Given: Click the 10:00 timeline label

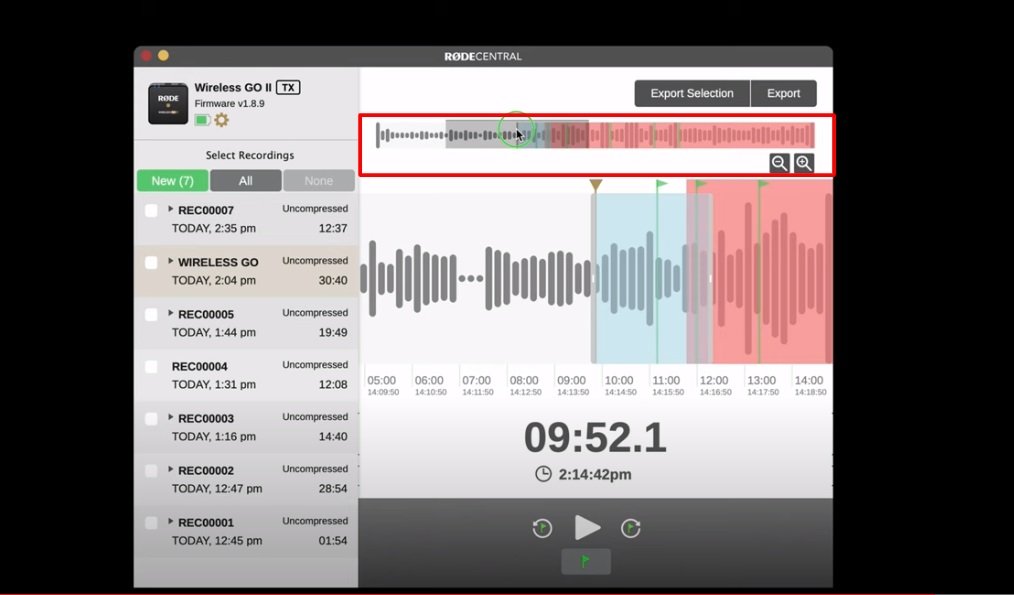Looking at the screenshot, I should pos(619,380).
